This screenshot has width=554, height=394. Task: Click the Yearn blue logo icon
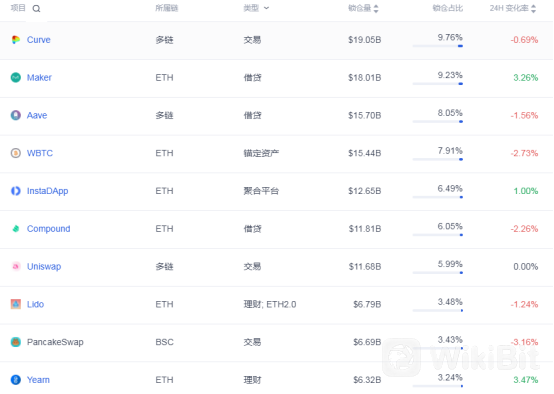point(16,380)
